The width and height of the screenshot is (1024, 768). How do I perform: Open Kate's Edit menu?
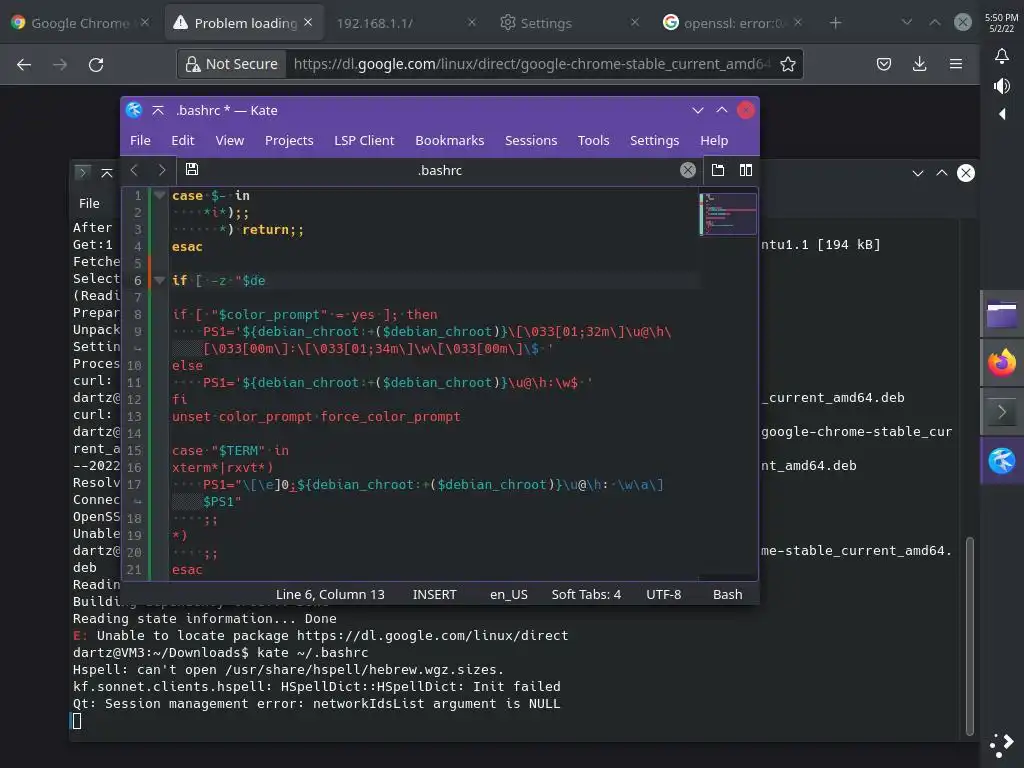[182, 140]
